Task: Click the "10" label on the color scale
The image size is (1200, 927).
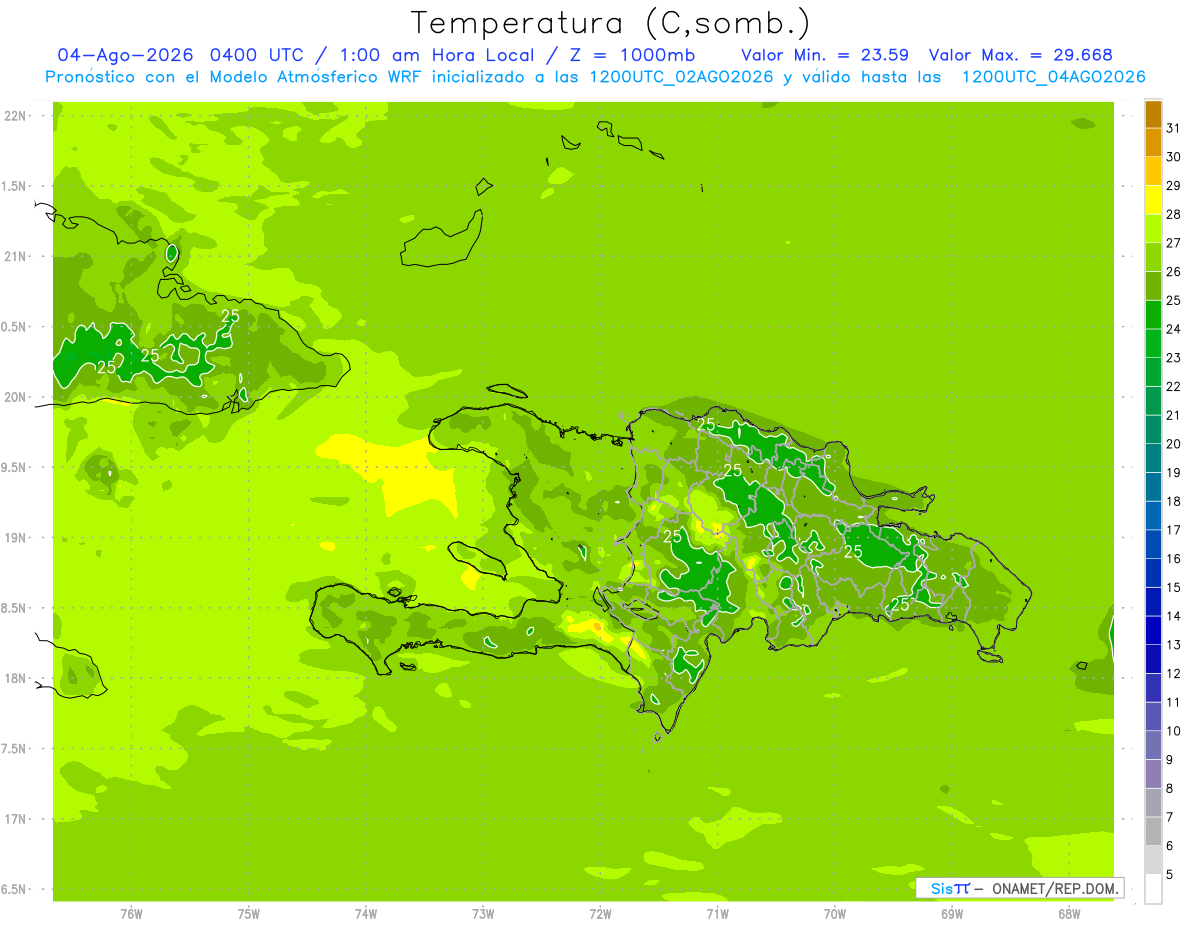Action: point(1174,731)
